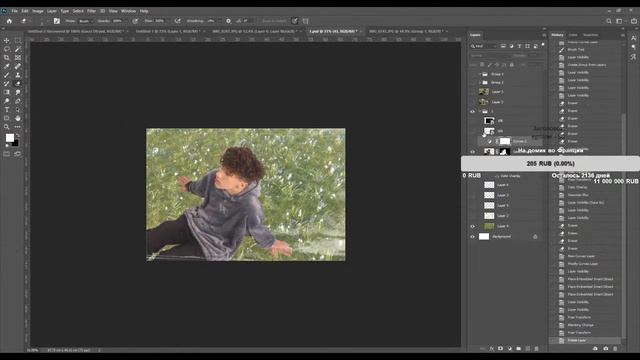Add layer style fx icon
The image size is (640, 360).
point(491,349)
